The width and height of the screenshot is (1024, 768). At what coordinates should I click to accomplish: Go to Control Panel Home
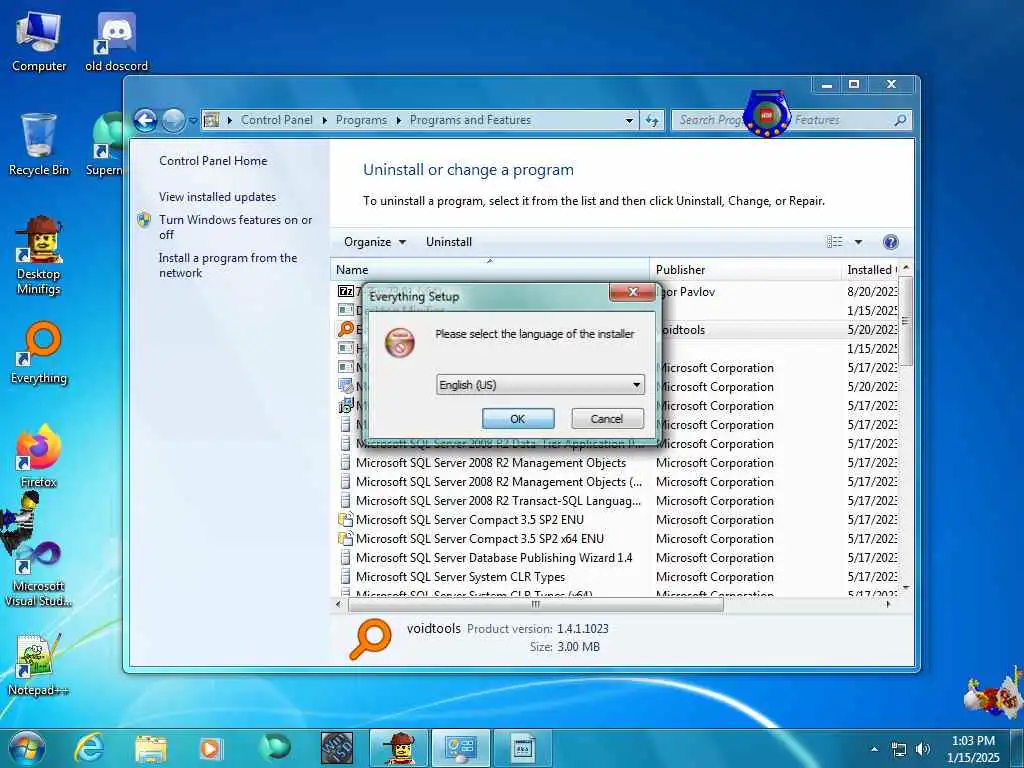point(213,161)
